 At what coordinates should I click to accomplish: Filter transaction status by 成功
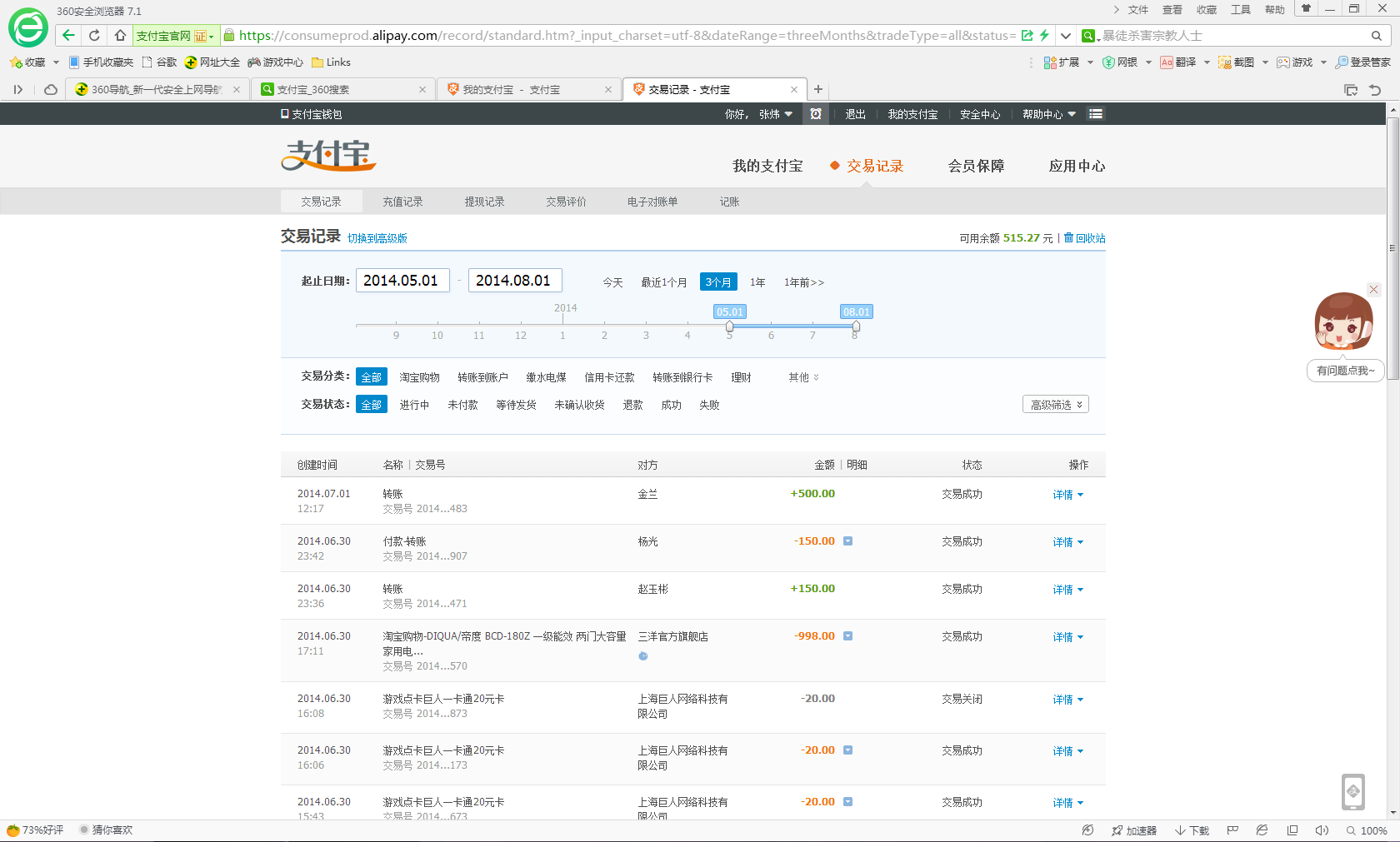[671, 405]
